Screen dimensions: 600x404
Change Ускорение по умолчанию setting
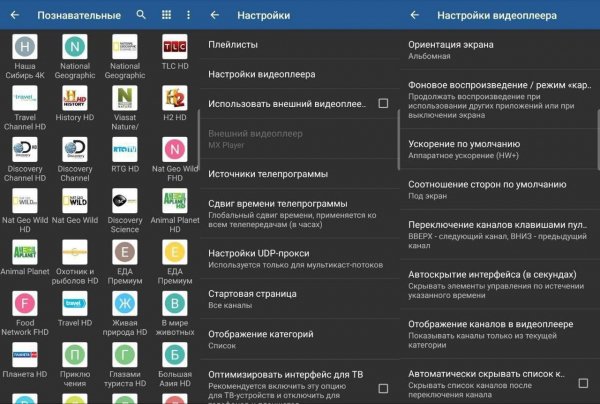pyautogui.click(x=500, y=149)
